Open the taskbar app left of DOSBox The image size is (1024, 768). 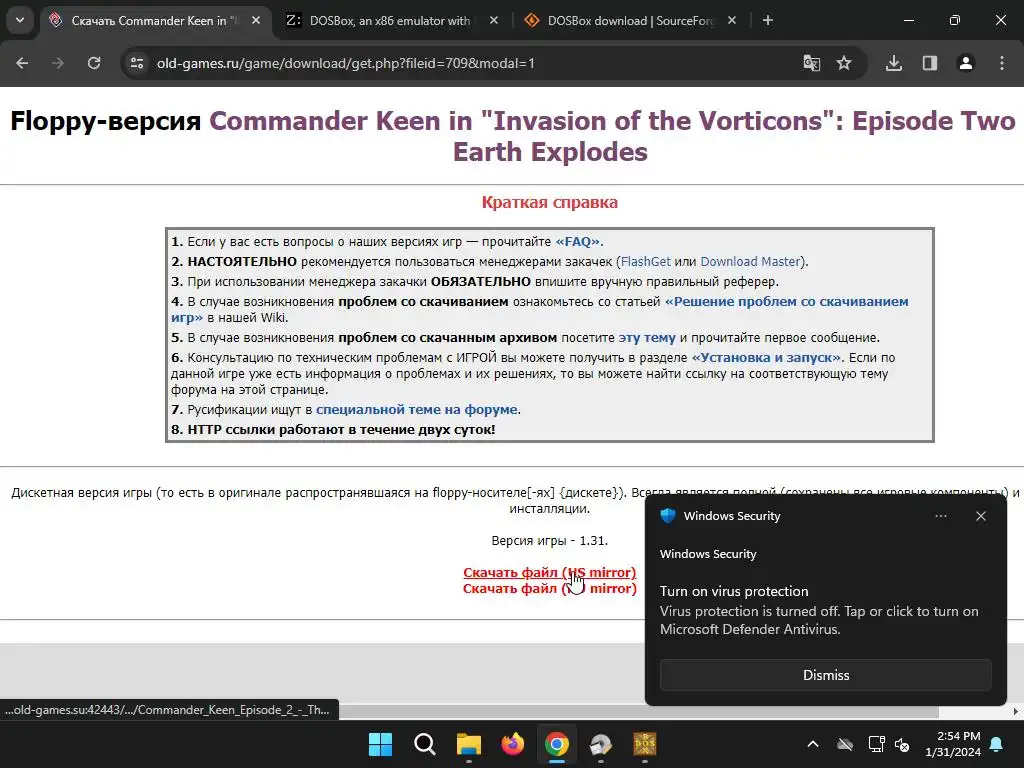[601, 744]
